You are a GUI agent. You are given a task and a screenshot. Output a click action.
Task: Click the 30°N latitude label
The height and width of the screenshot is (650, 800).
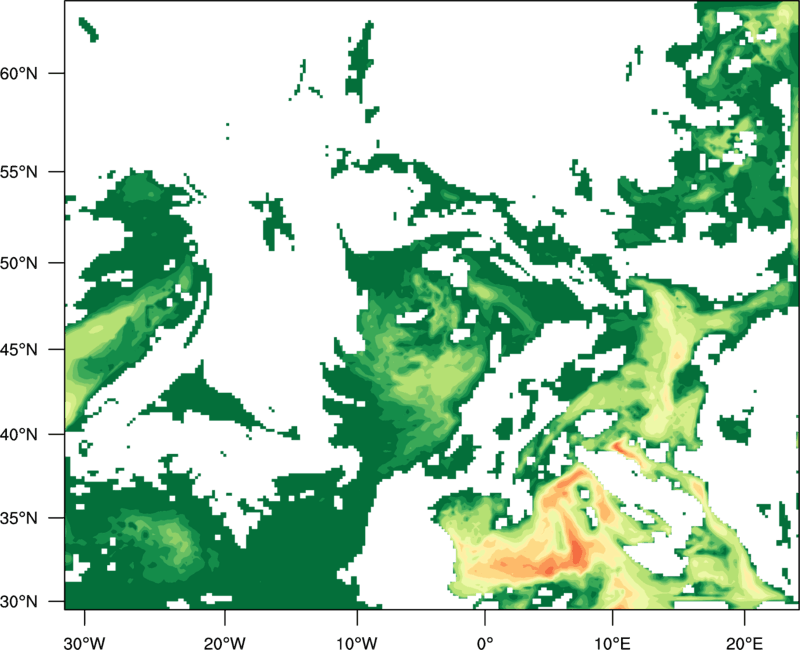click(x=19, y=602)
